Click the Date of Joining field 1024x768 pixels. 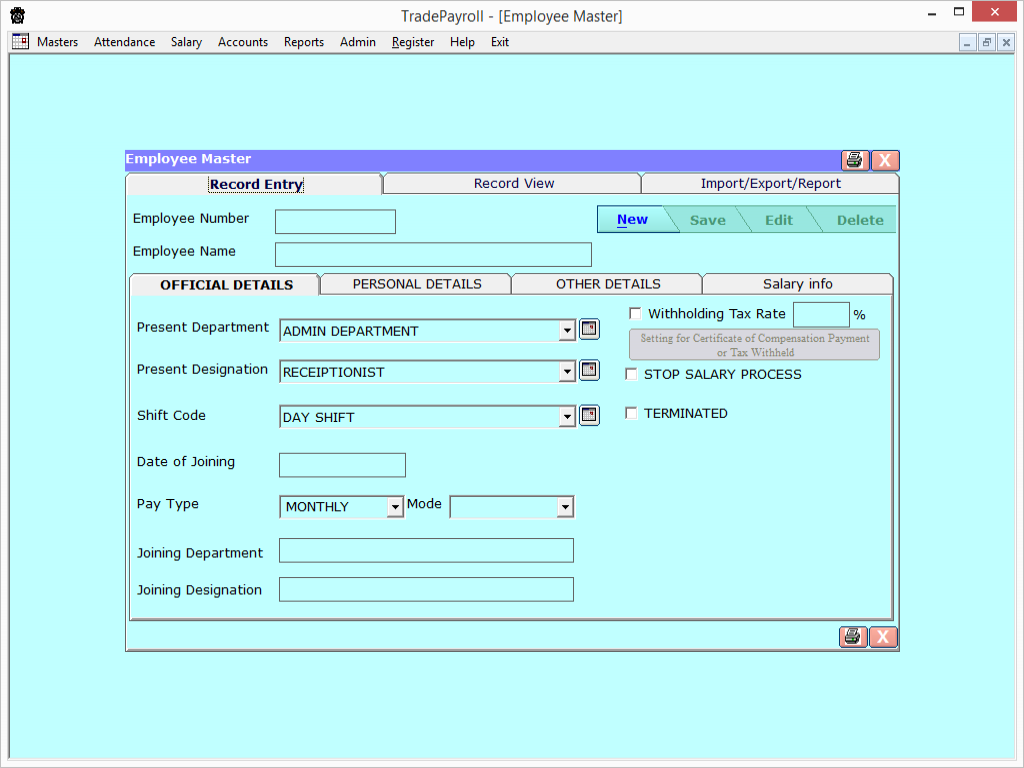[x=342, y=465]
